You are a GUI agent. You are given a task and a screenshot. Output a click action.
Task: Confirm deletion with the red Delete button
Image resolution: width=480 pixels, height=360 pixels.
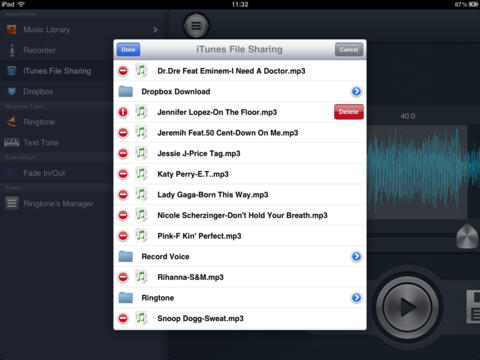[349, 112]
